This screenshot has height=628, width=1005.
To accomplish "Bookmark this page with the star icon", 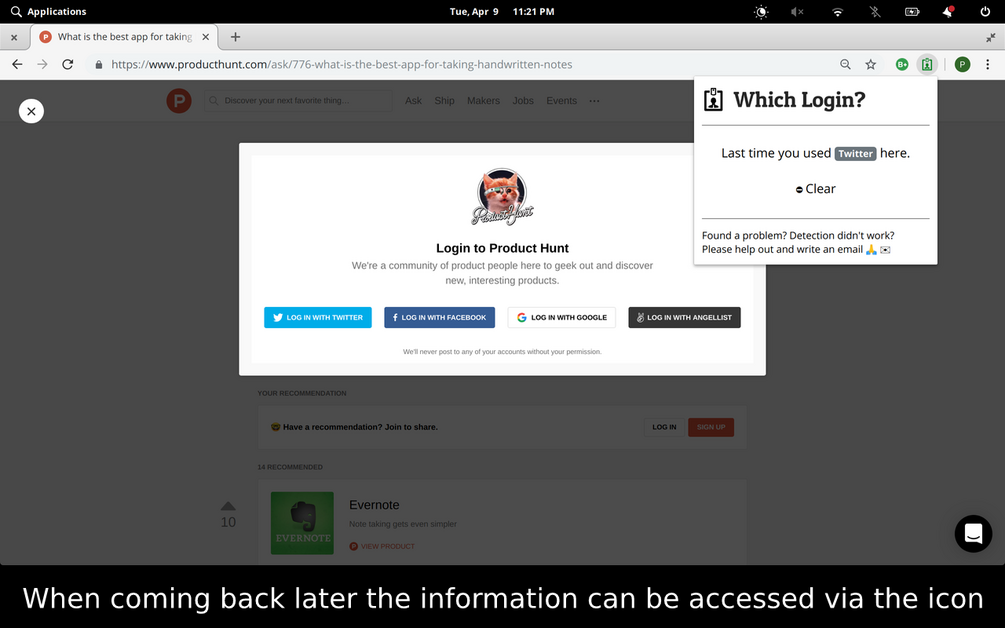I will tap(870, 64).
